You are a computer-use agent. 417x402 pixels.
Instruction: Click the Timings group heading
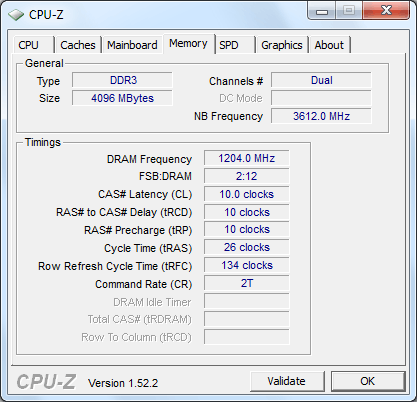(43, 143)
